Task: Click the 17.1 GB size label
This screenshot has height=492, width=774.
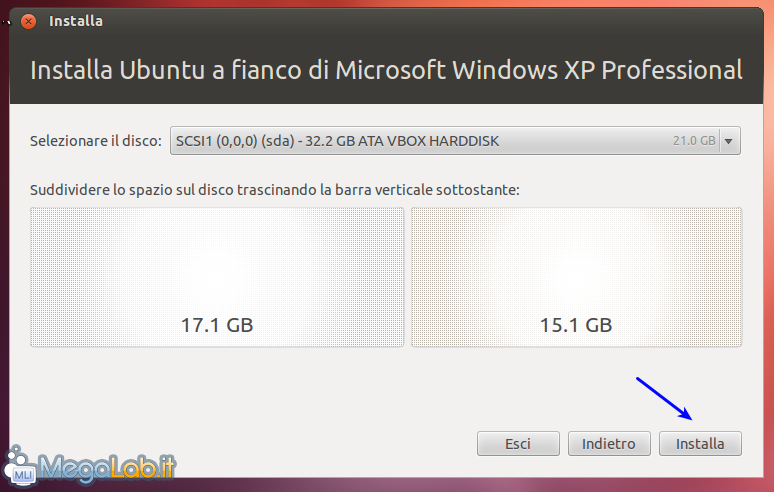Action: (217, 325)
